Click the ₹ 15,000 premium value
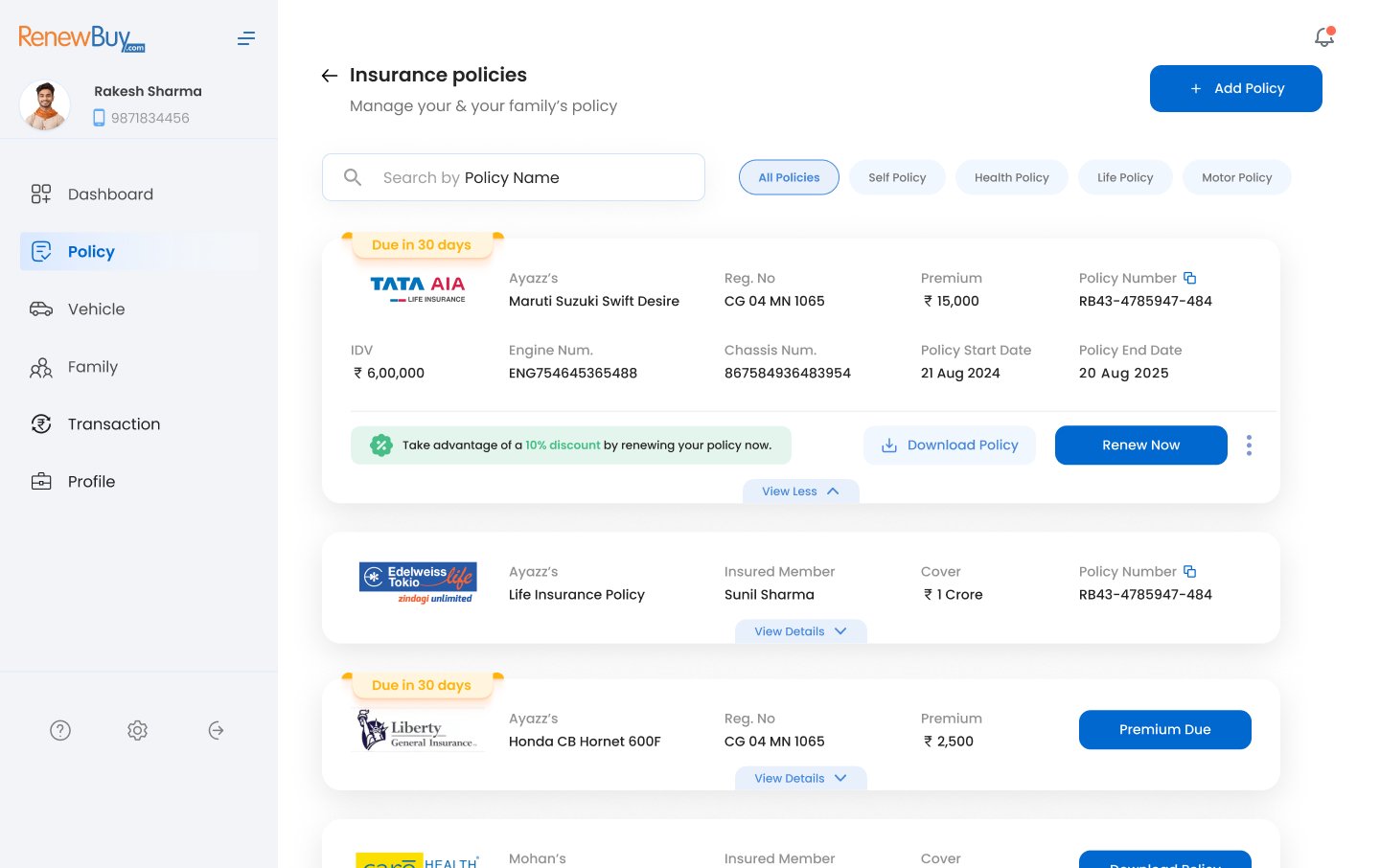 pyautogui.click(x=951, y=301)
